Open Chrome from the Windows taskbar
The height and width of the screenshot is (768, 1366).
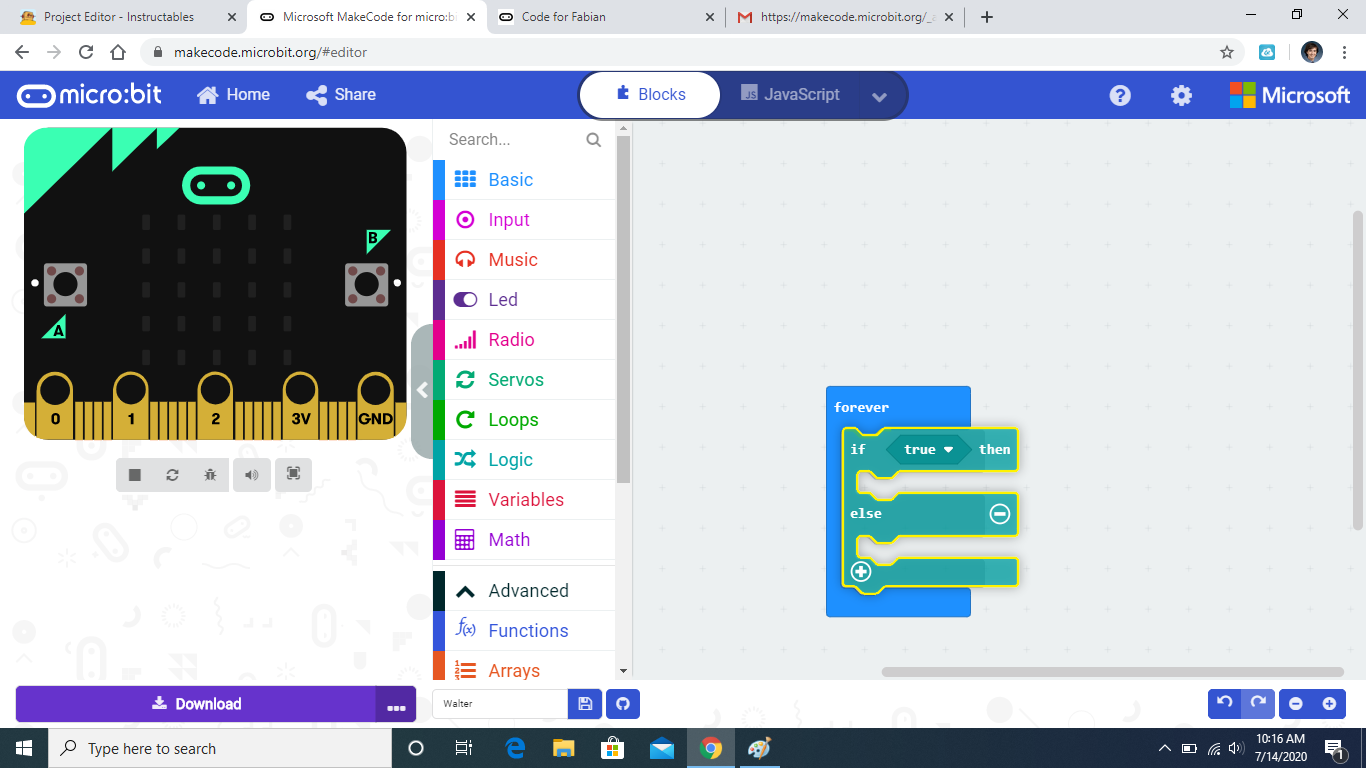(711, 748)
